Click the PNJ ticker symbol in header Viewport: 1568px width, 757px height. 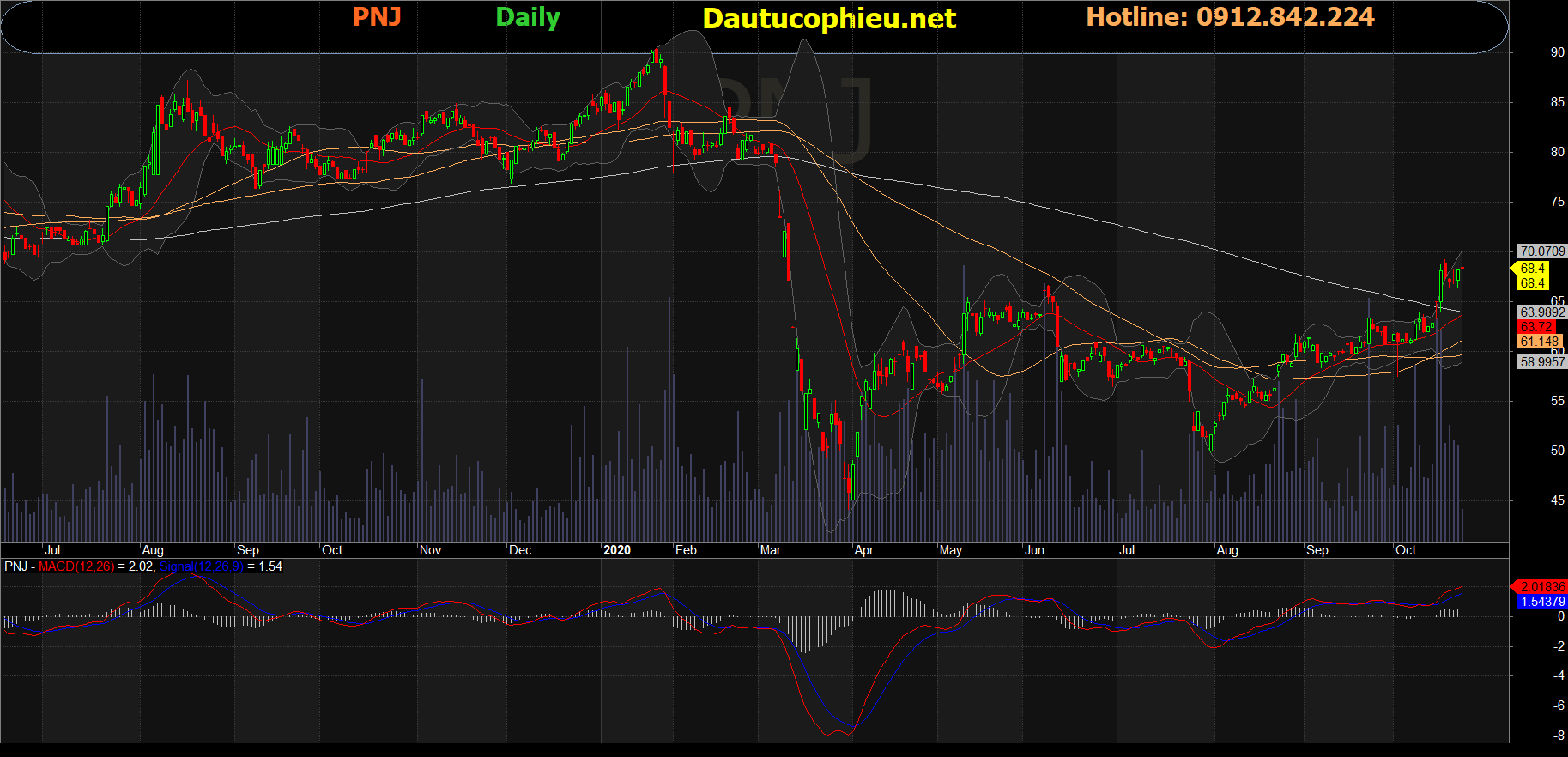click(x=377, y=17)
